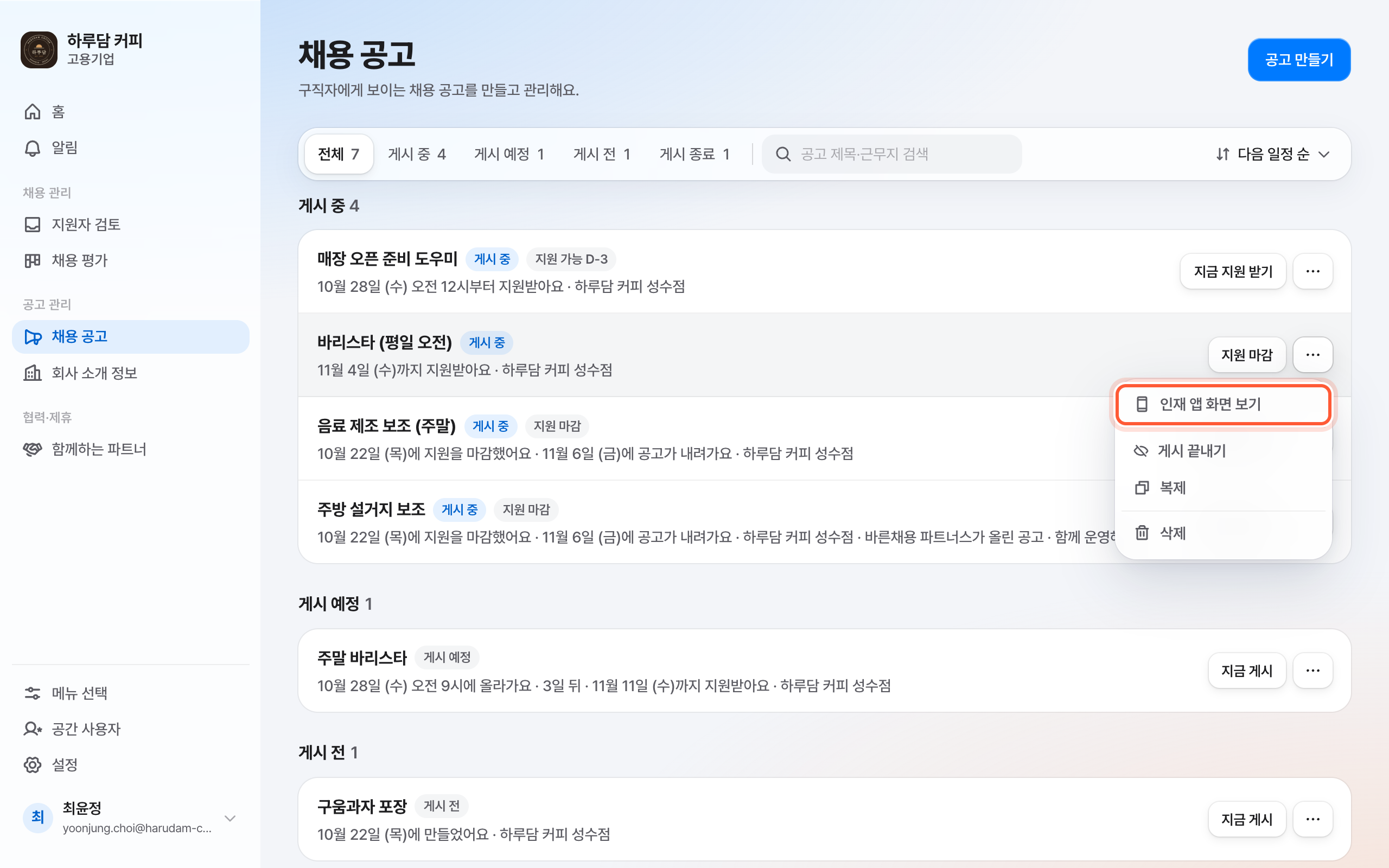Open 메뉴 선택 sliders item

[130, 693]
